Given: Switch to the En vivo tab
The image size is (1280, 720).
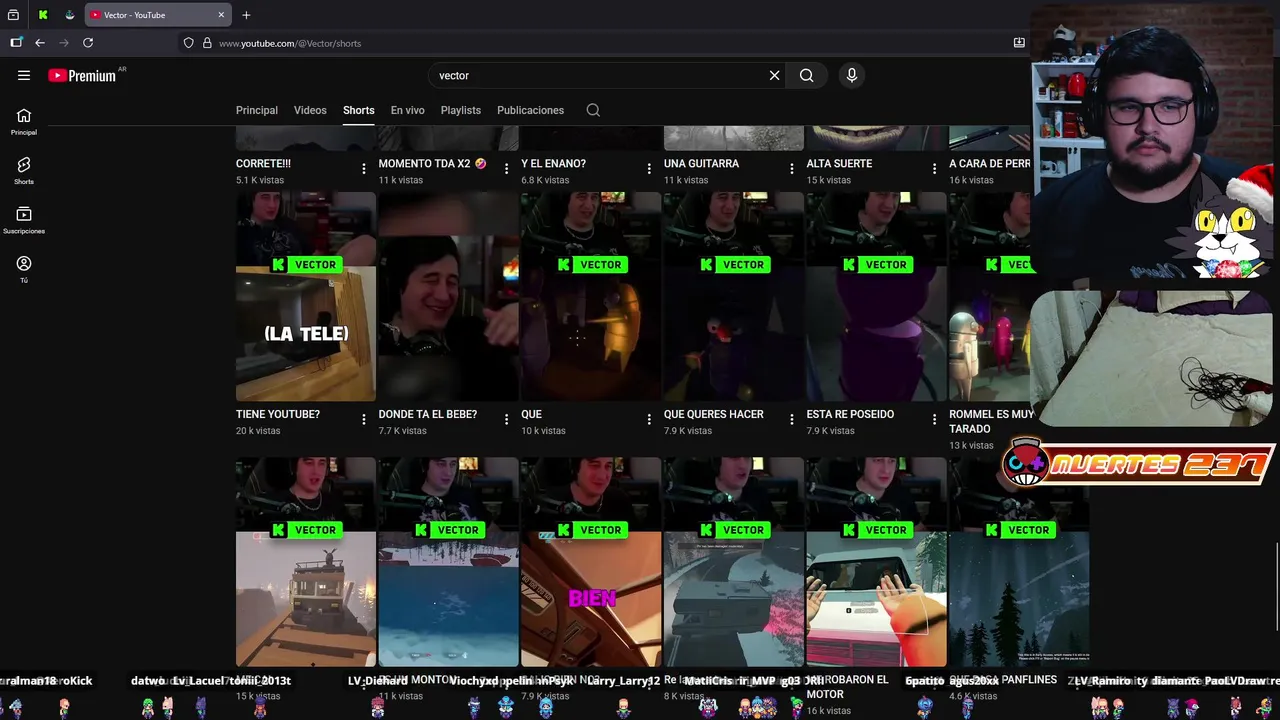Looking at the screenshot, I should [407, 110].
